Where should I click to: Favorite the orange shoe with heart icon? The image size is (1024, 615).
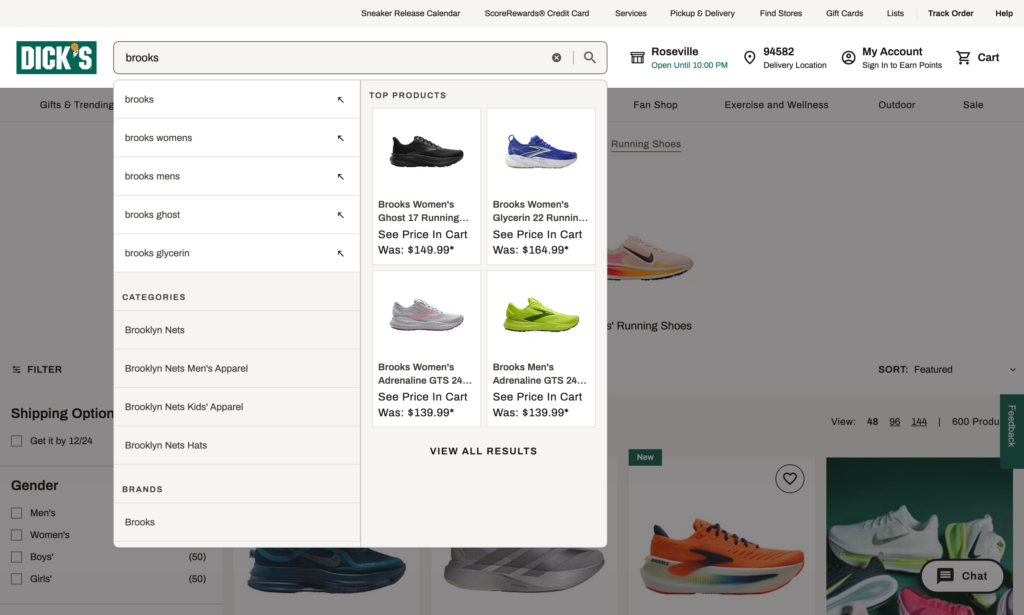coord(790,479)
